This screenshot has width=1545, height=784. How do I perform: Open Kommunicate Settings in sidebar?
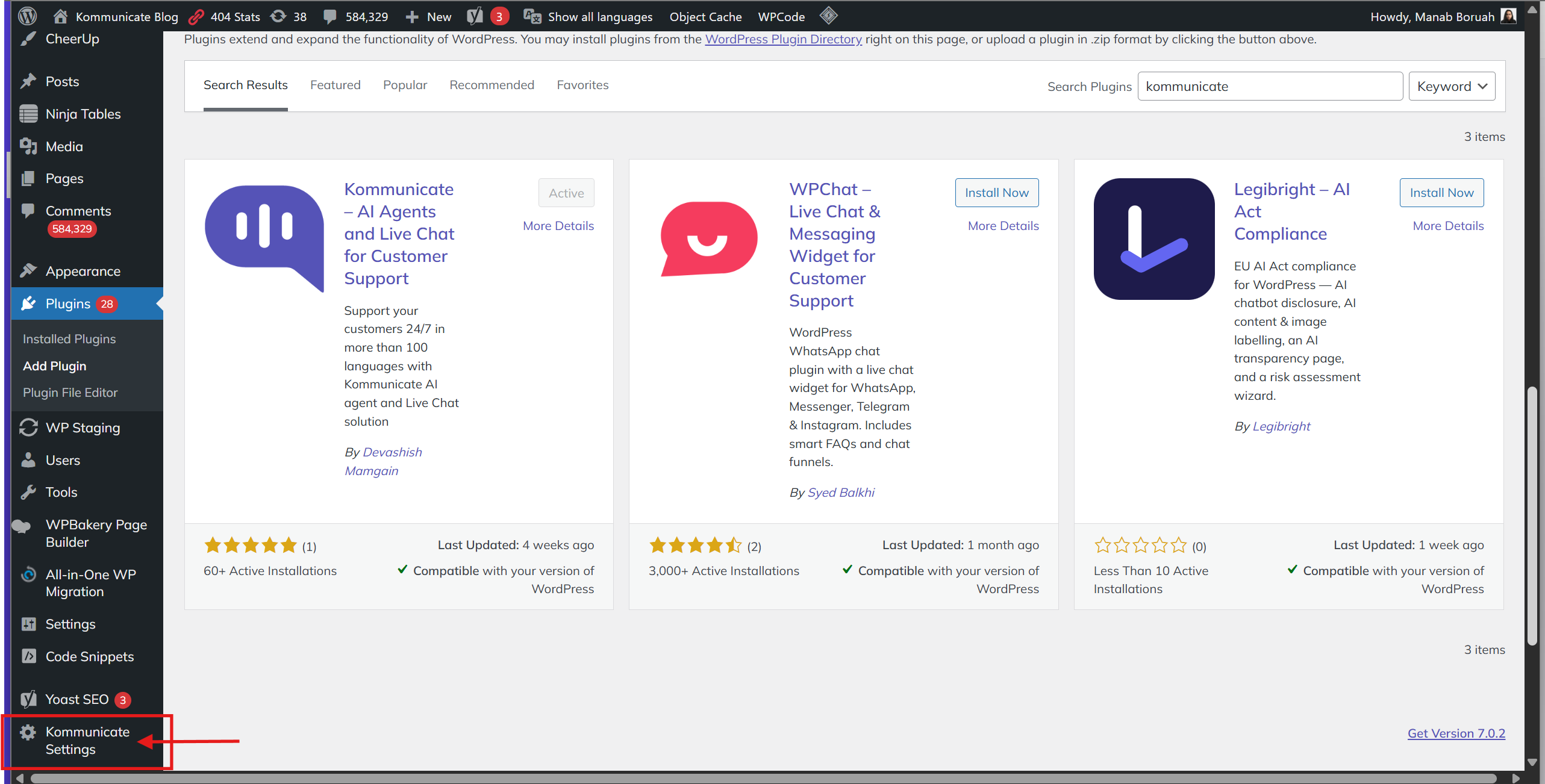pos(87,741)
